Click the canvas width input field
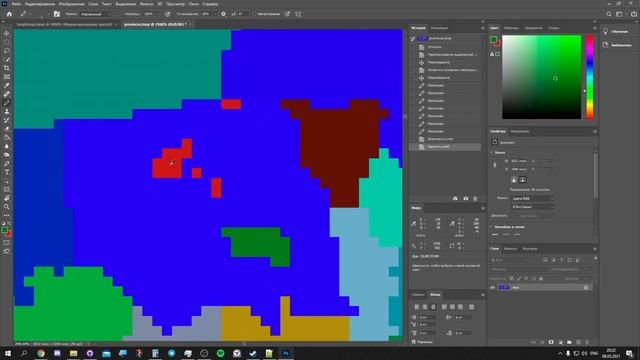The width and height of the screenshot is (640, 360). click(x=518, y=161)
